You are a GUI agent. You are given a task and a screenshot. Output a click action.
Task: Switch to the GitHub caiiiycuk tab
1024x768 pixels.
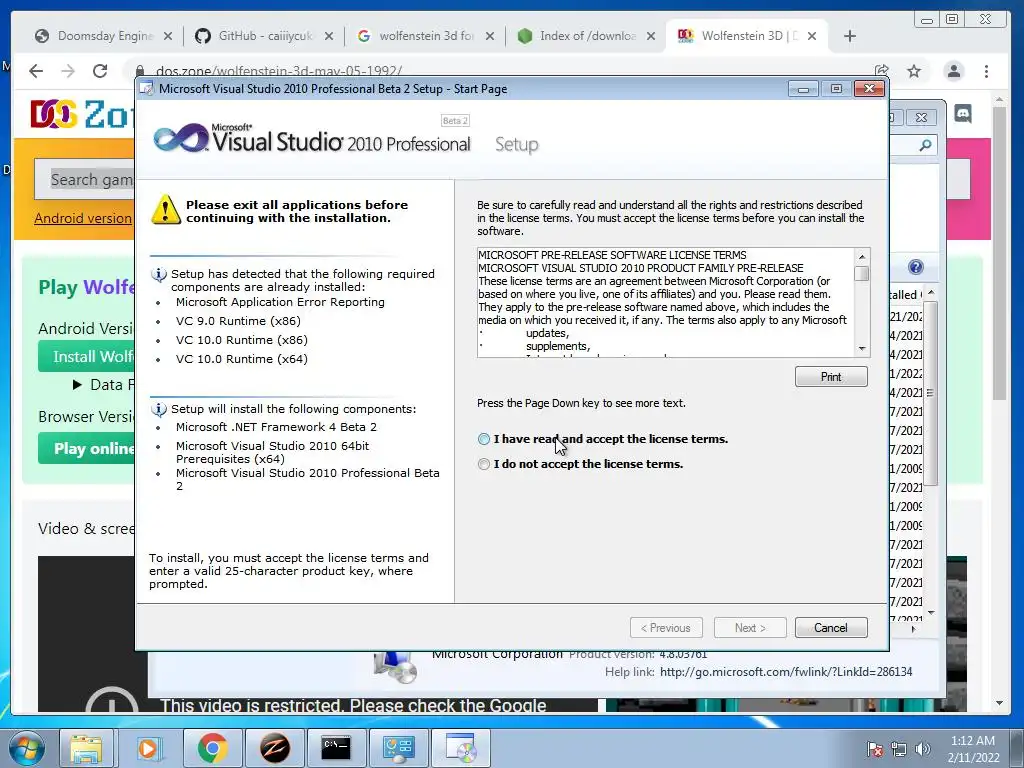tap(264, 36)
